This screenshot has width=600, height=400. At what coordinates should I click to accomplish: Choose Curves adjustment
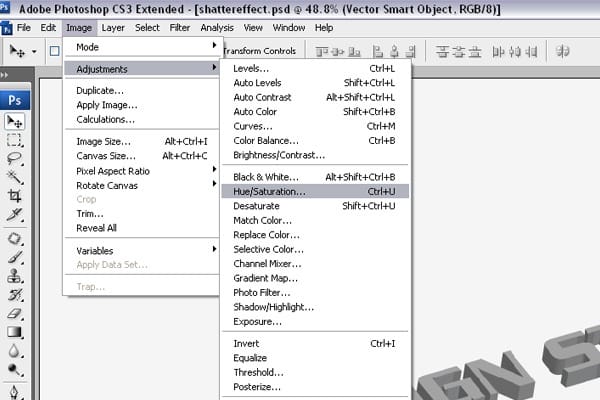[315, 126]
